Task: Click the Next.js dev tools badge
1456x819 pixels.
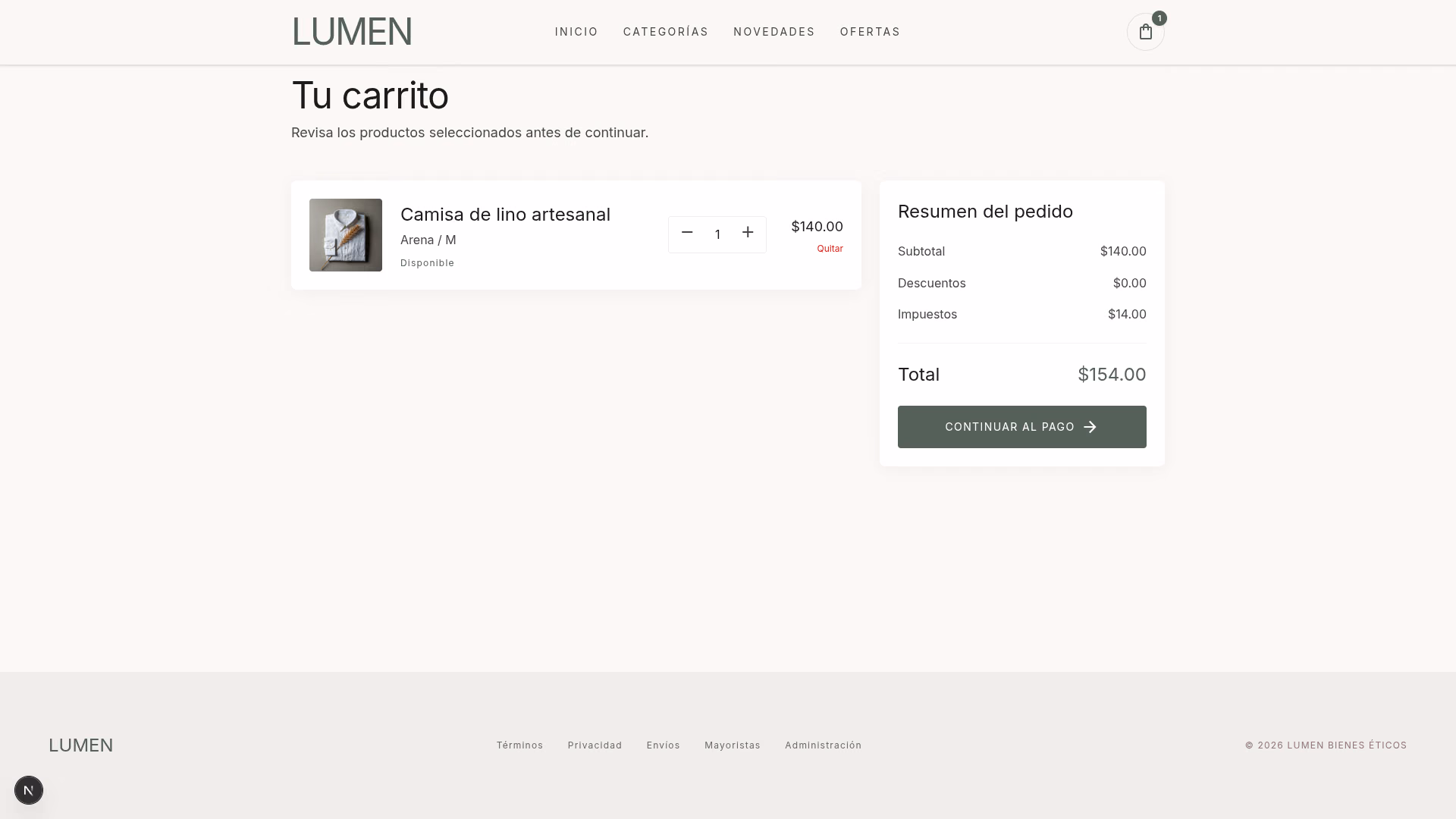Action: 29,790
